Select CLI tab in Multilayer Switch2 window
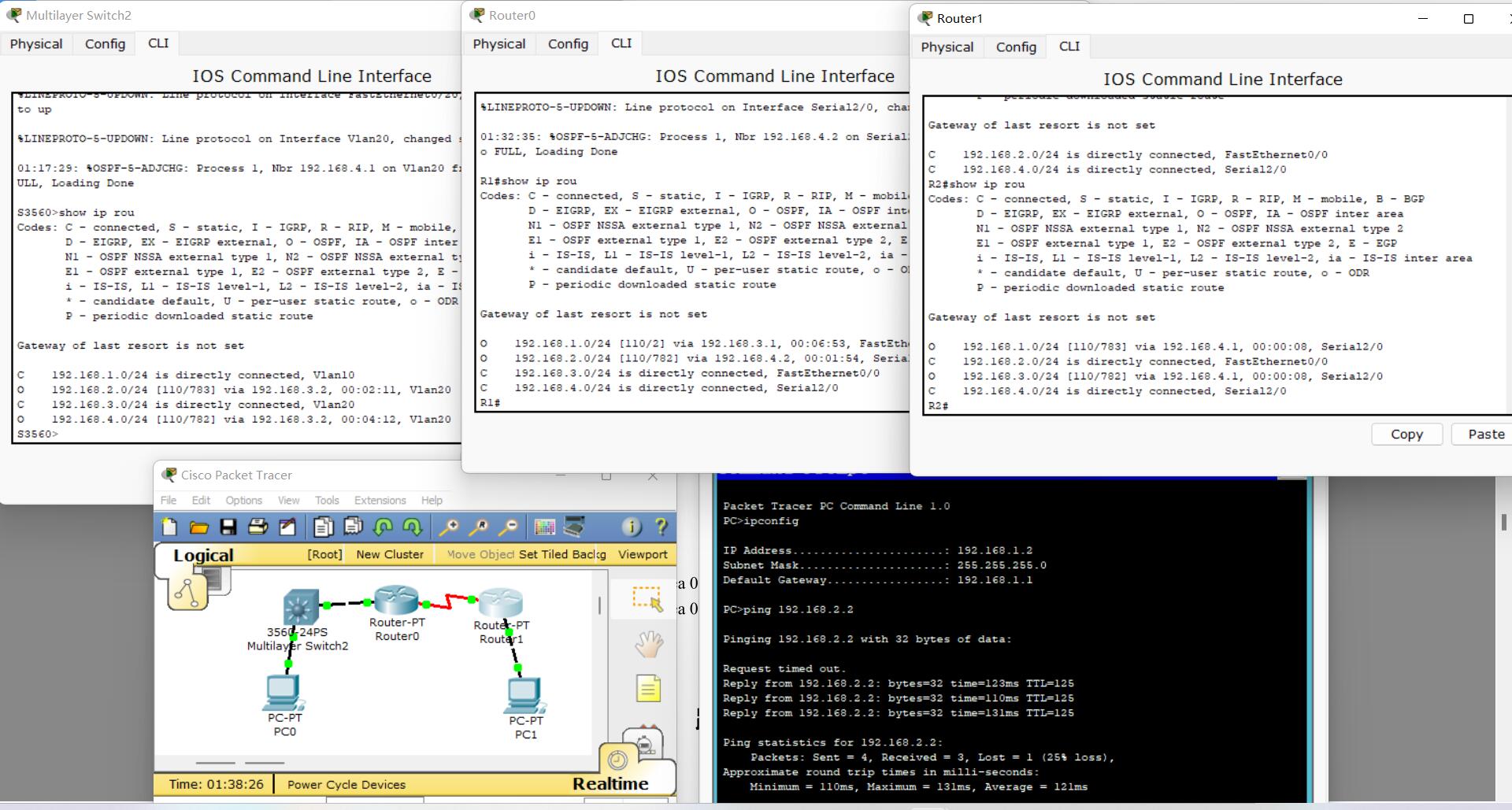Viewport: 1512px width, 810px height. click(158, 43)
